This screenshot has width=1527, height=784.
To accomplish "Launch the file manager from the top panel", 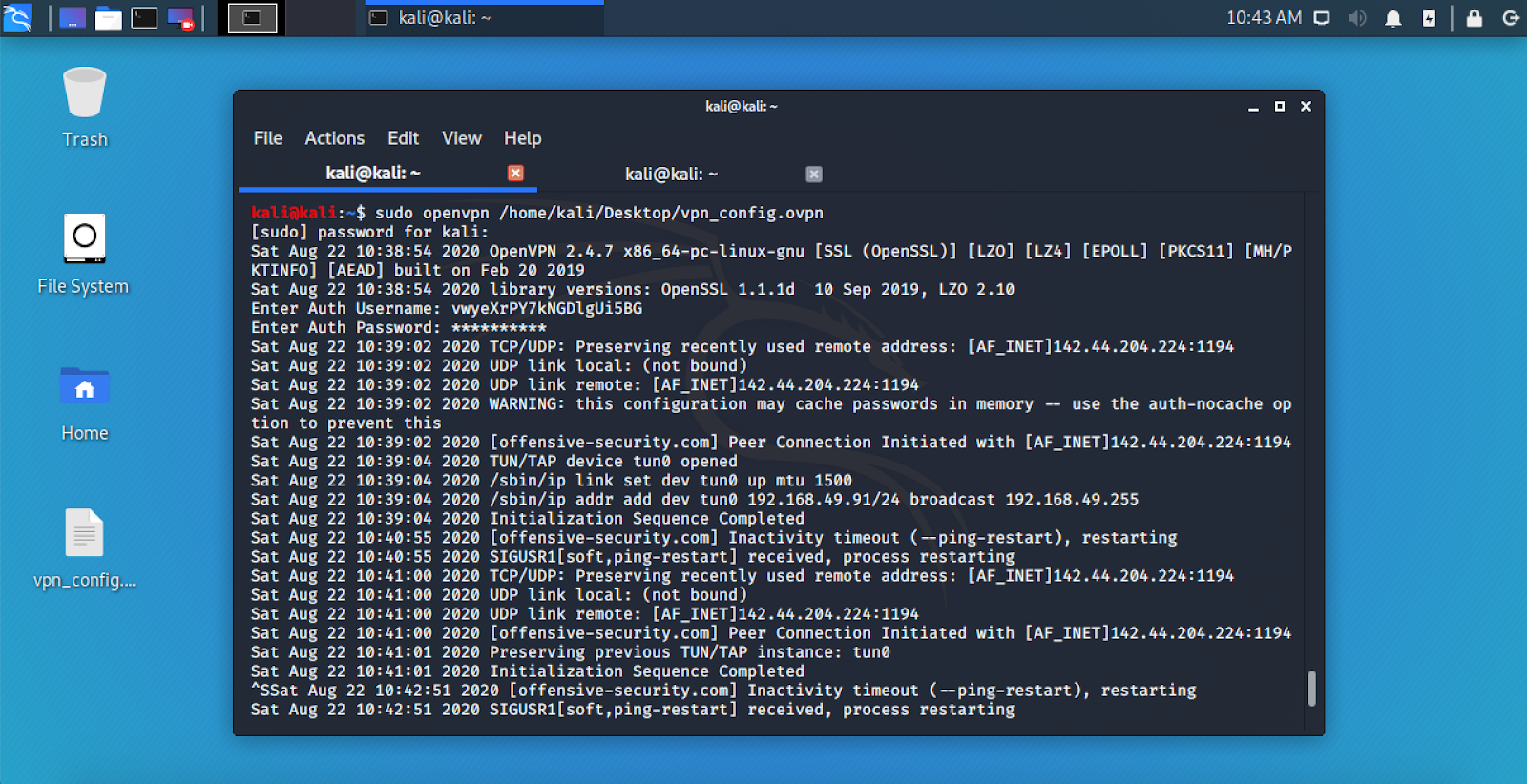I will click(x=109, y=18).
